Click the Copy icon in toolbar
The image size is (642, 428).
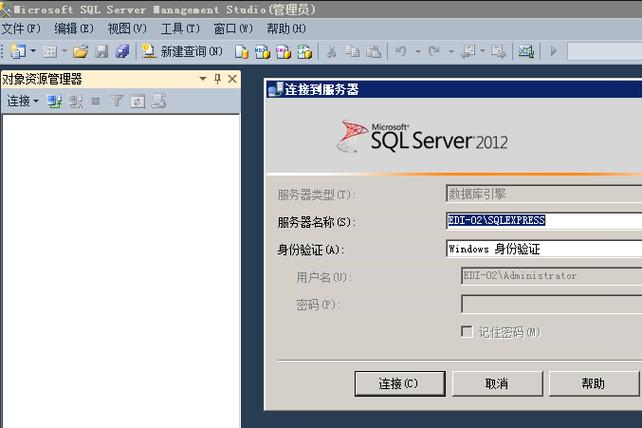pos(352,52)
